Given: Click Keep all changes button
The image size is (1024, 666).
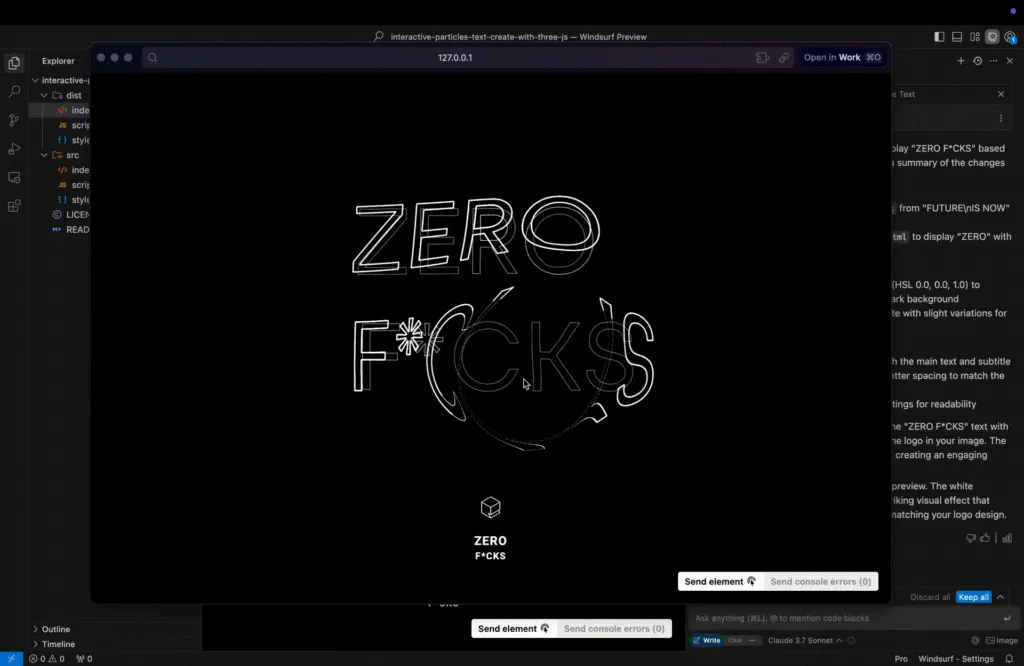Looking at the screenshot, I should click(973, 597).
